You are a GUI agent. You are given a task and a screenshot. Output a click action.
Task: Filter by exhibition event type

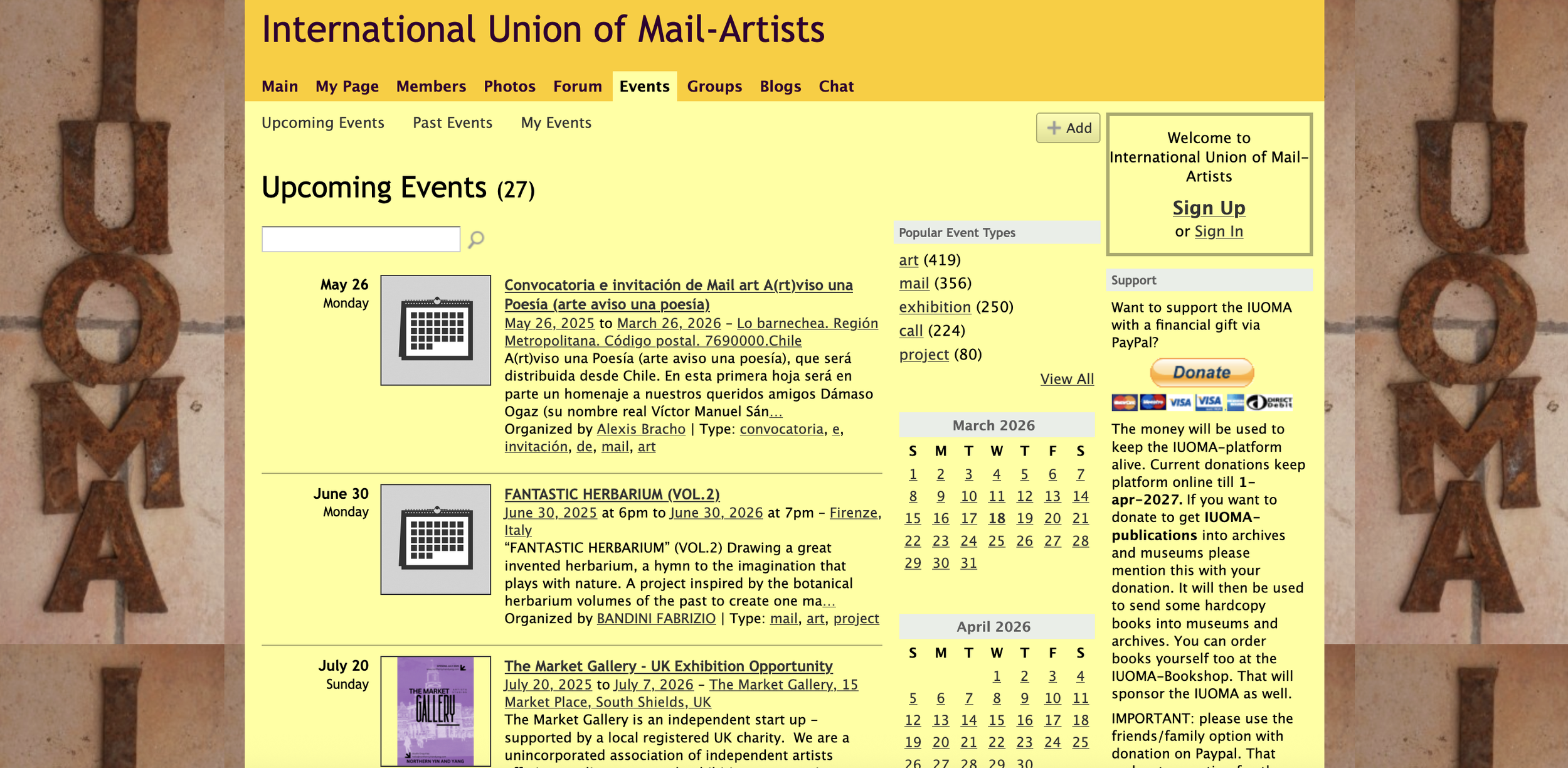[935, 307]
